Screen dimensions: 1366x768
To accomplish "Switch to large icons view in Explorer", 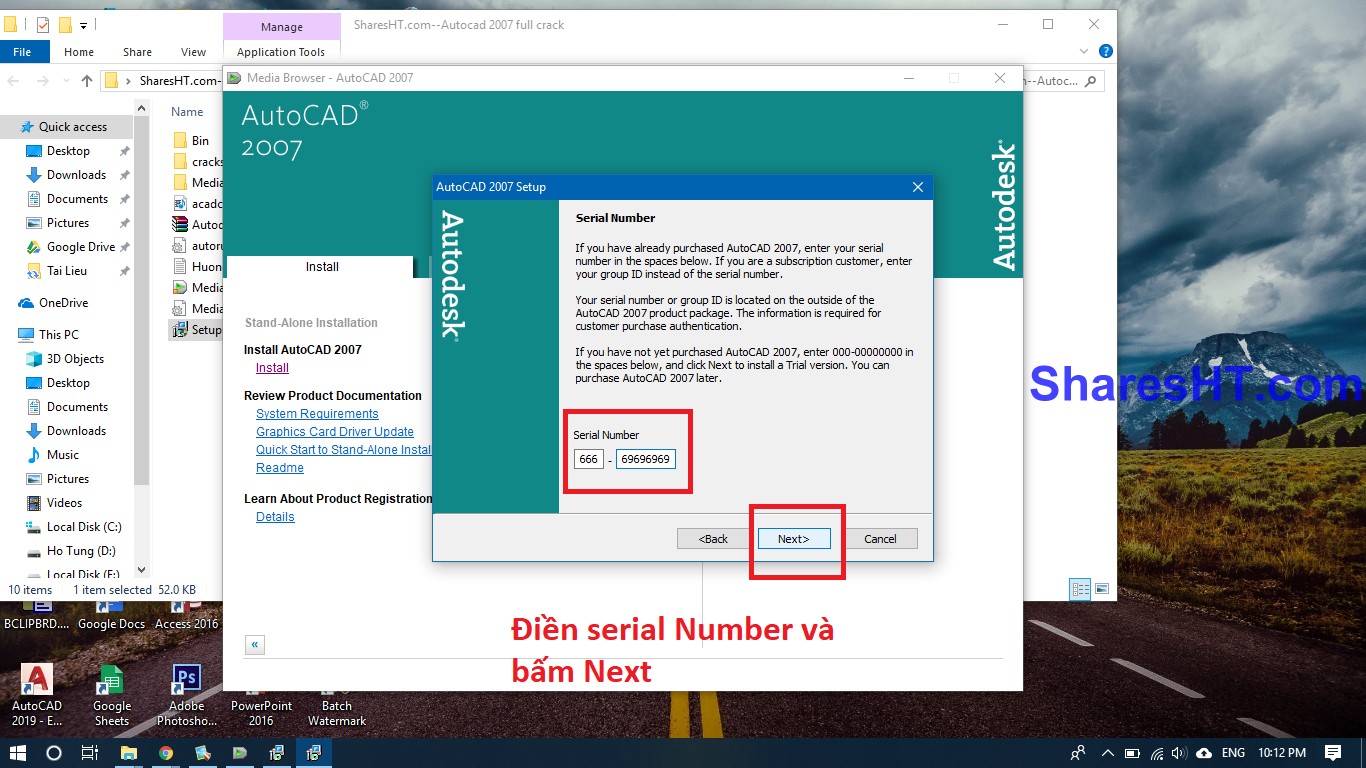I will [1102, 590].
